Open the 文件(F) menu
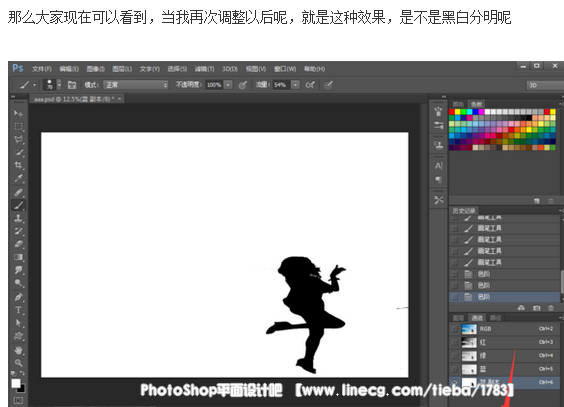This screenshot has height=407, width=564. pyautogui.click(x=42, y=69)
